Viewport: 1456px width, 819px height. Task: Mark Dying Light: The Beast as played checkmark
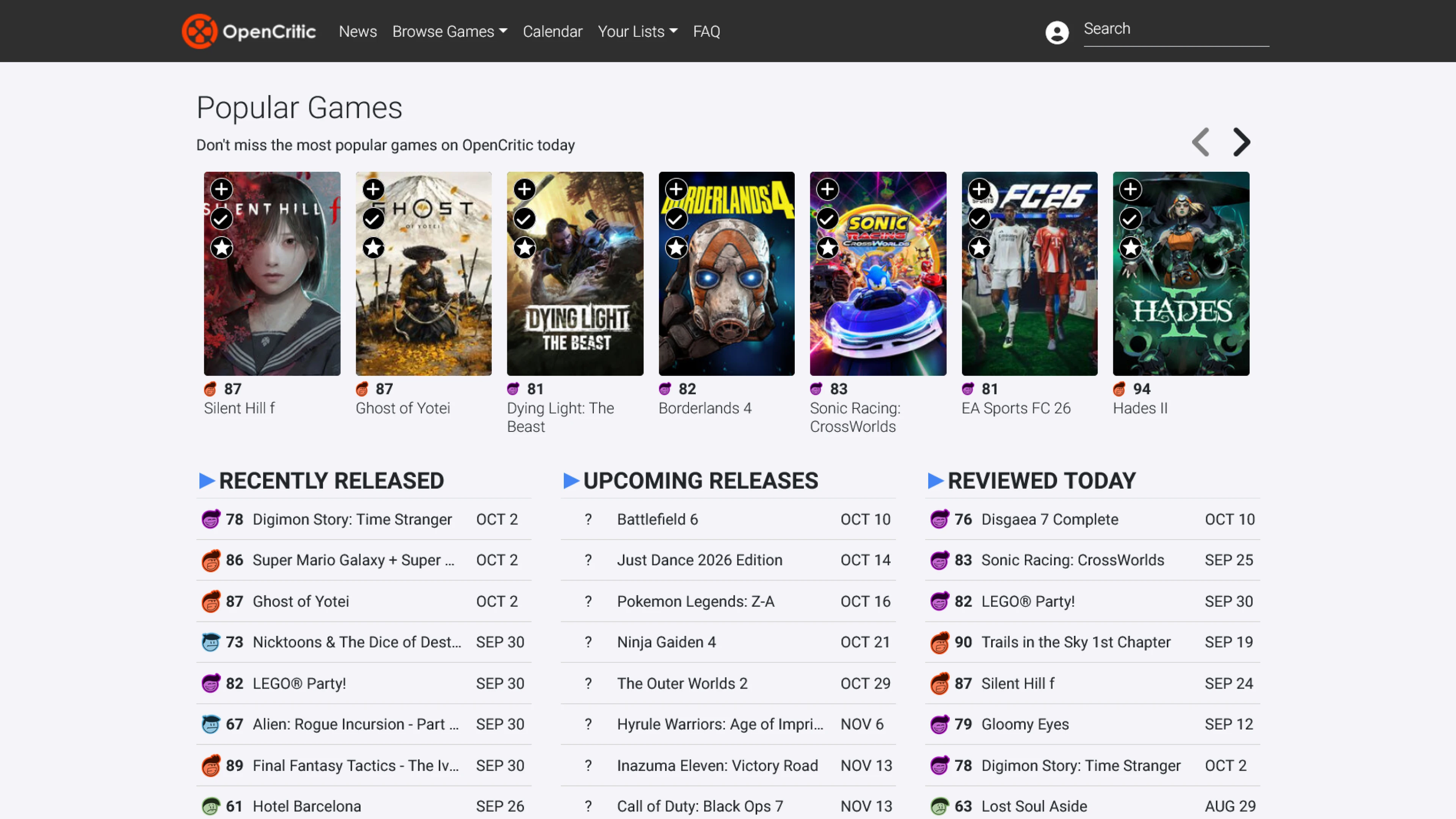[x=524, y=219]
